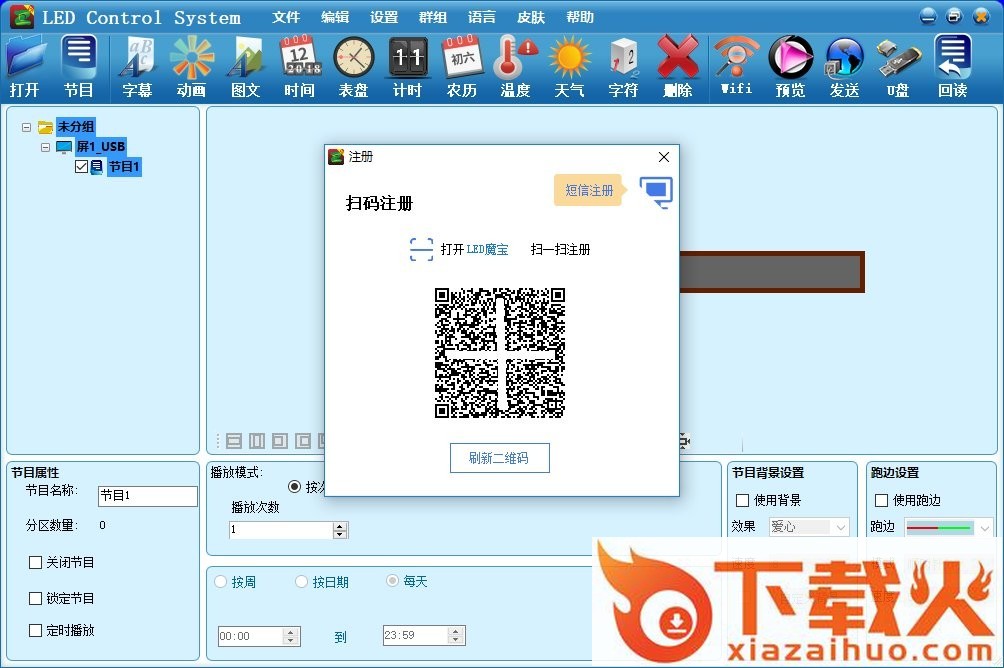
Task: Click the third layout icon in canvas toolbar
Action: tap(280, 441)
